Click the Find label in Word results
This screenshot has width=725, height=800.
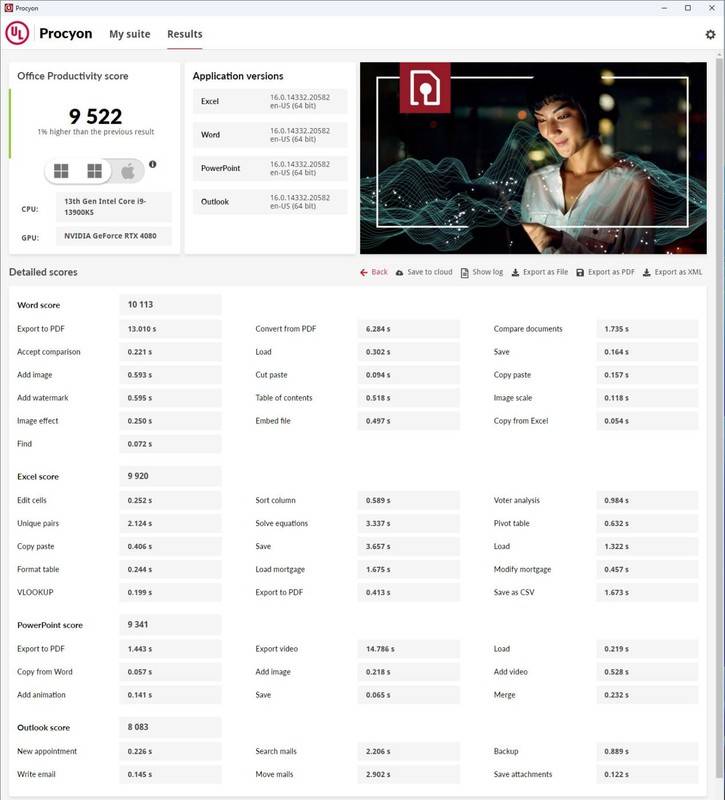pyautogui.click(x=24, y=444)
